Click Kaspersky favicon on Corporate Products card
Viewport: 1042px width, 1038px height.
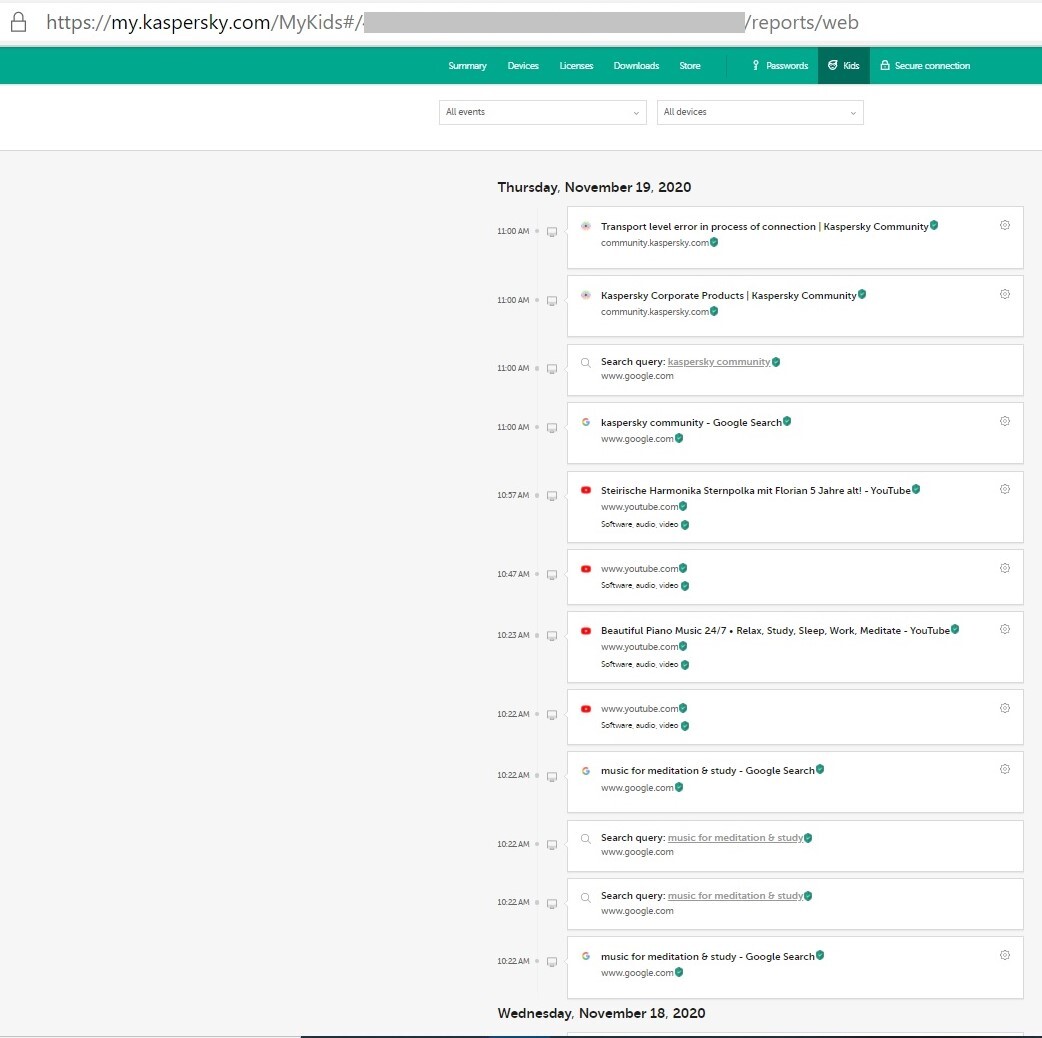pos(585,295)
